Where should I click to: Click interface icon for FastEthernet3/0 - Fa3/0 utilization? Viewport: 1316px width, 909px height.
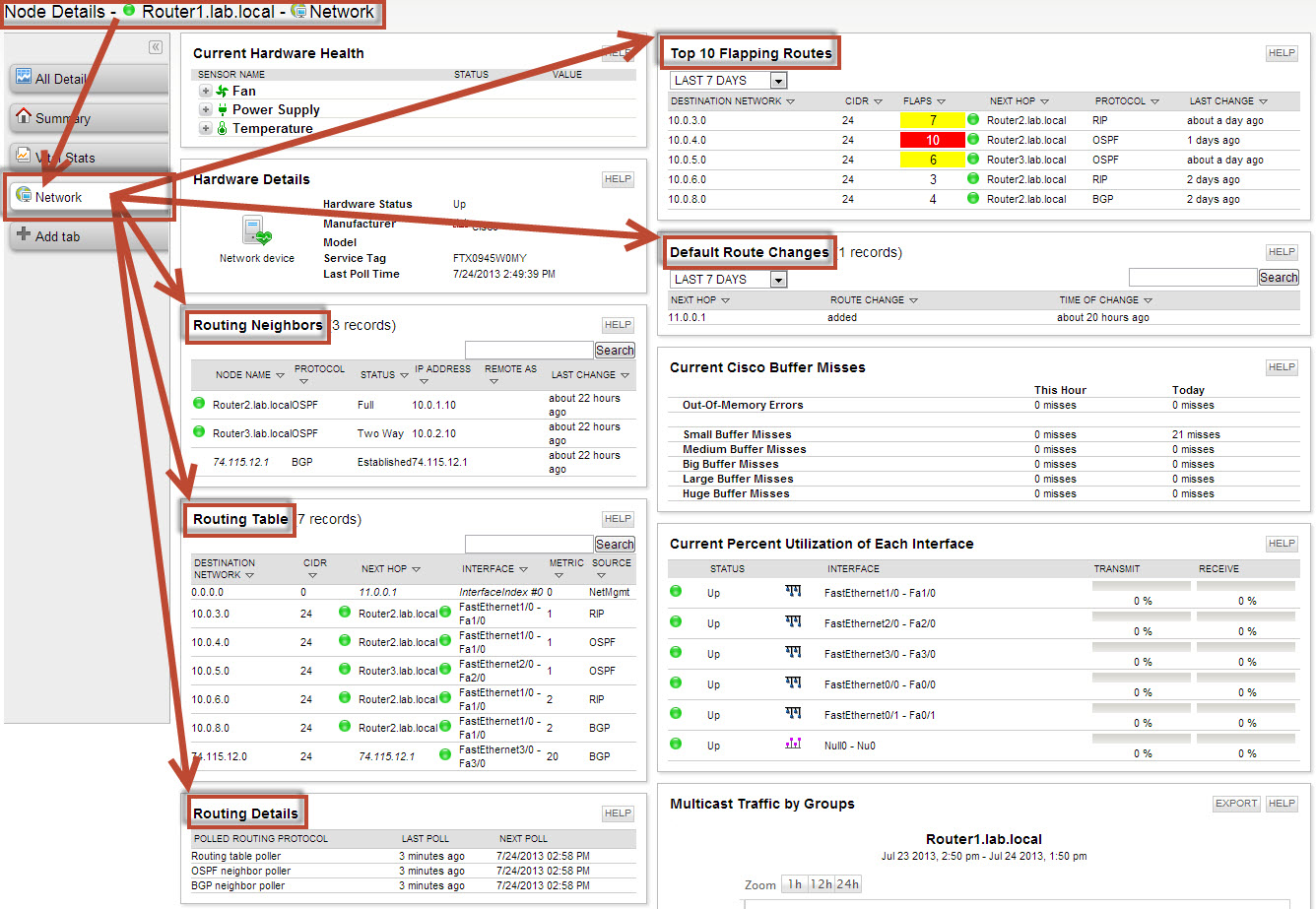[793, 652]
